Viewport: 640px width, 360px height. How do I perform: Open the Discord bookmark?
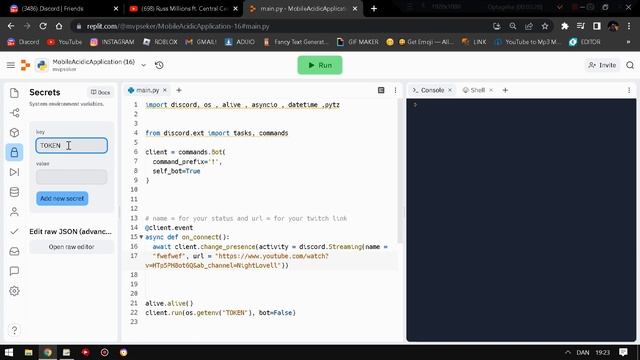[24, 42]
